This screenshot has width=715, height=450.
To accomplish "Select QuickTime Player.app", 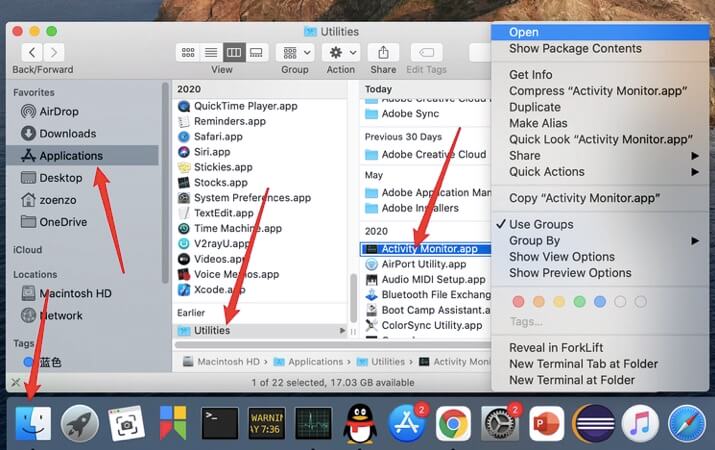I will click(238, 106).
